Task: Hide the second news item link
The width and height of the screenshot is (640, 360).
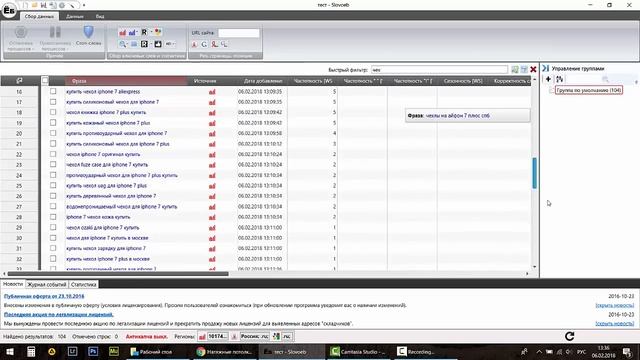Action: coord(615,323)
